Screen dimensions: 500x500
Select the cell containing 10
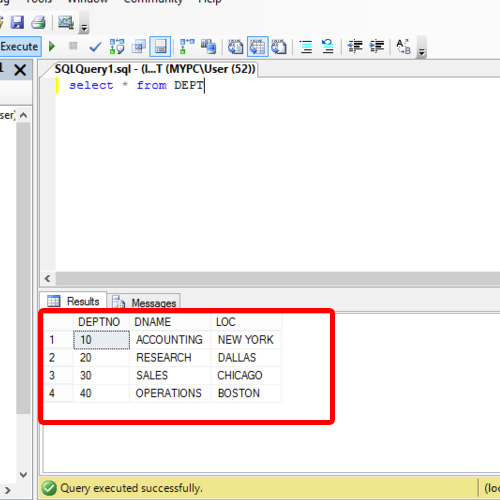point(101,340)
